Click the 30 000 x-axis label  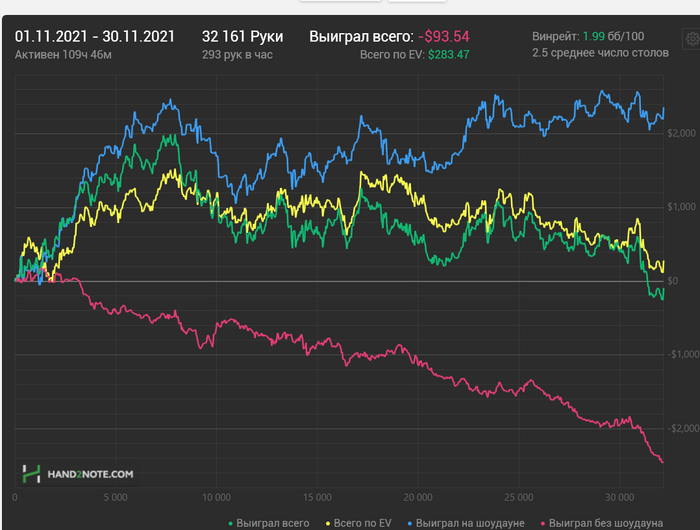(620, 497)
